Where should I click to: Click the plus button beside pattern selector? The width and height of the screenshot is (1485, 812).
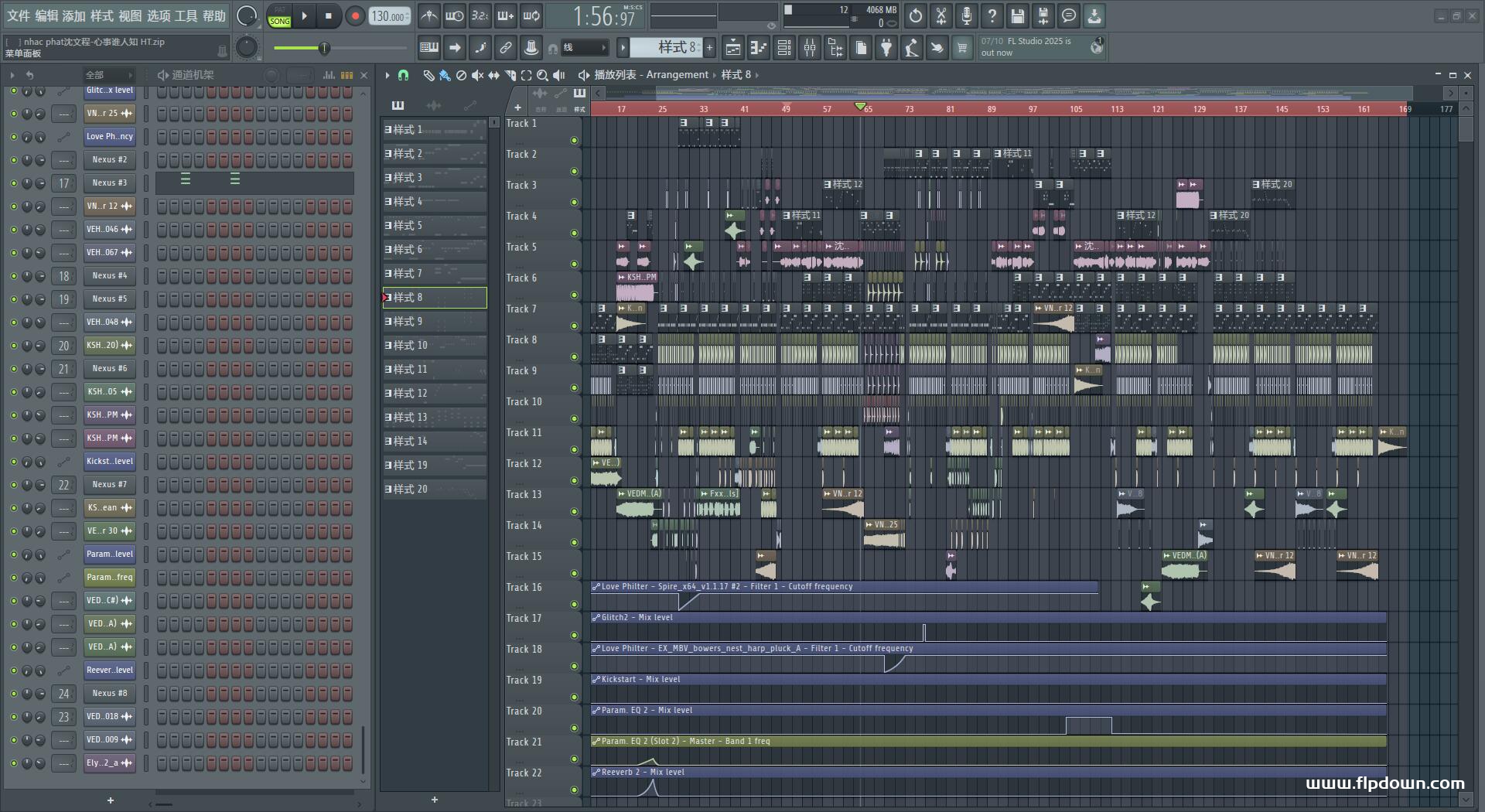point(709,48)
